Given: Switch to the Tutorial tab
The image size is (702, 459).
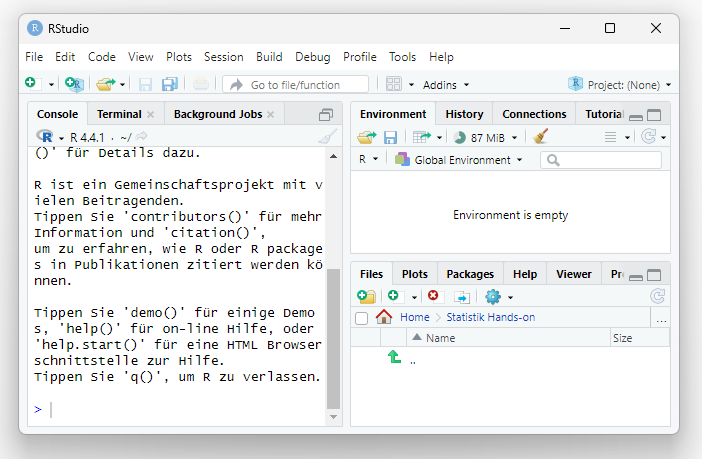Looking at the screenshot, I should click(603, 114).
